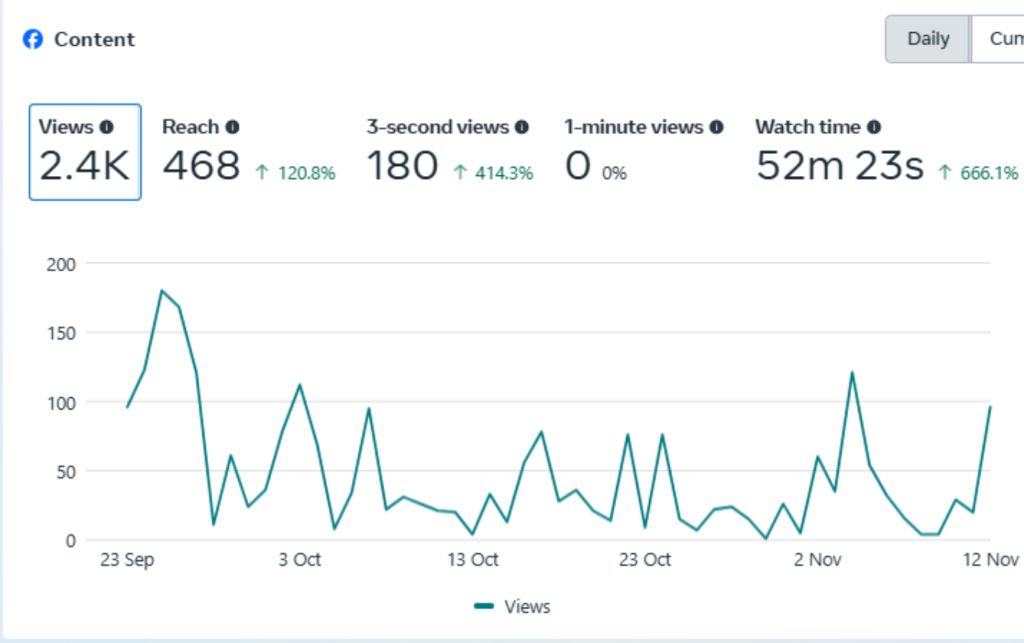Select the Views metric card
The image size is (1024, 643).
click(85, 152)
